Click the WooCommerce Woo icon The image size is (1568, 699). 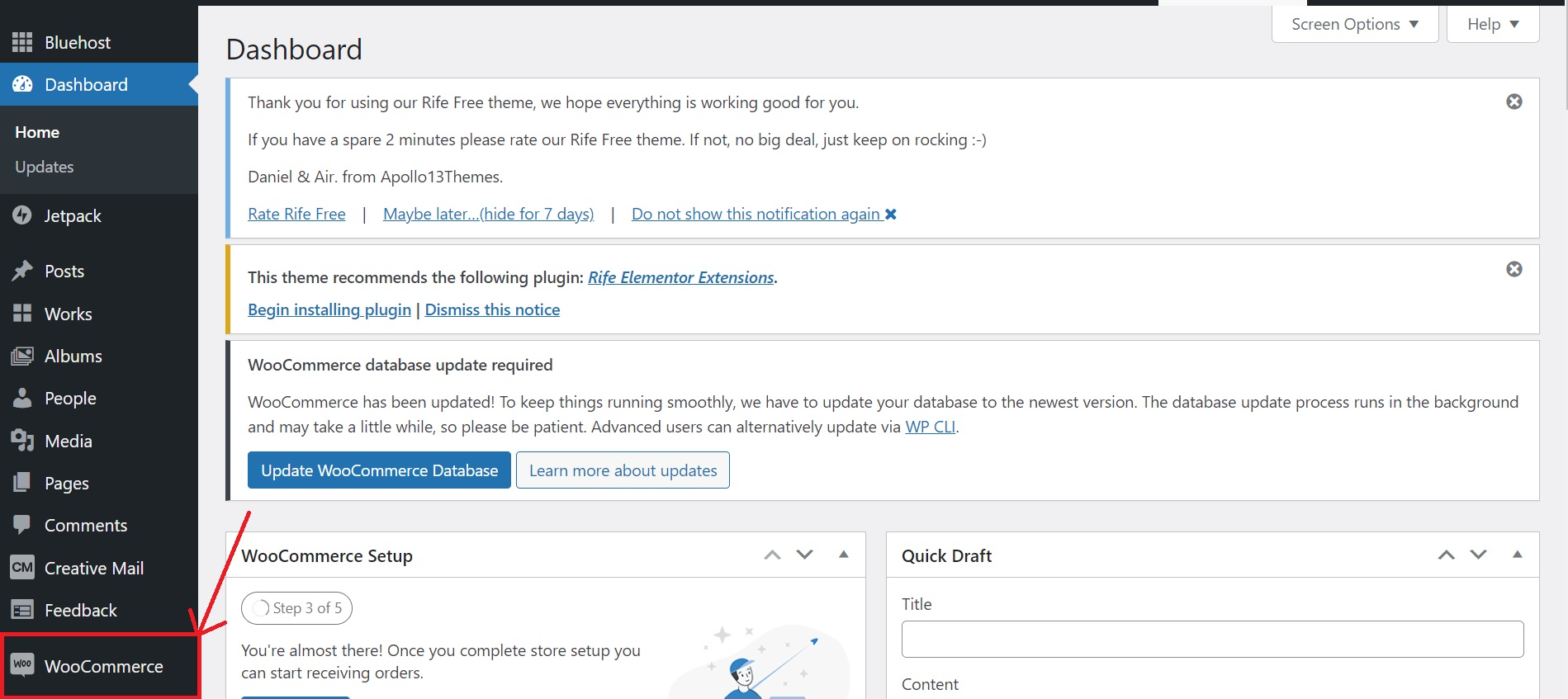point(22,665)
